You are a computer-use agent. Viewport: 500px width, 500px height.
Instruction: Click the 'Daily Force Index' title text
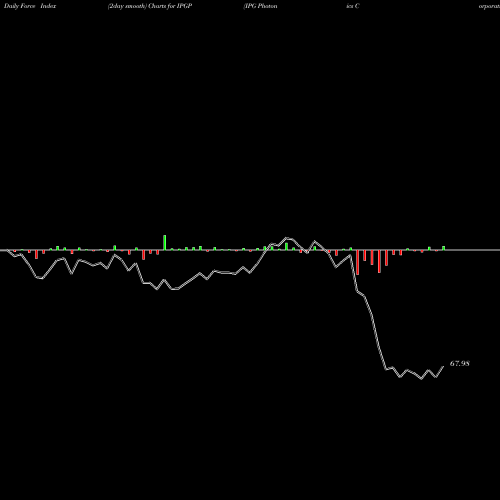(30, 6)
